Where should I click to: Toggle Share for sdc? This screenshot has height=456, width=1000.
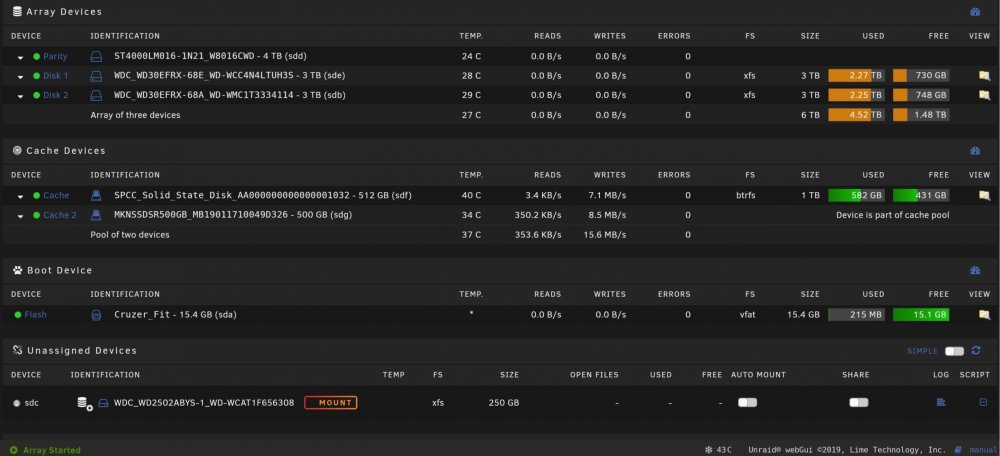(x=858, y=402)
